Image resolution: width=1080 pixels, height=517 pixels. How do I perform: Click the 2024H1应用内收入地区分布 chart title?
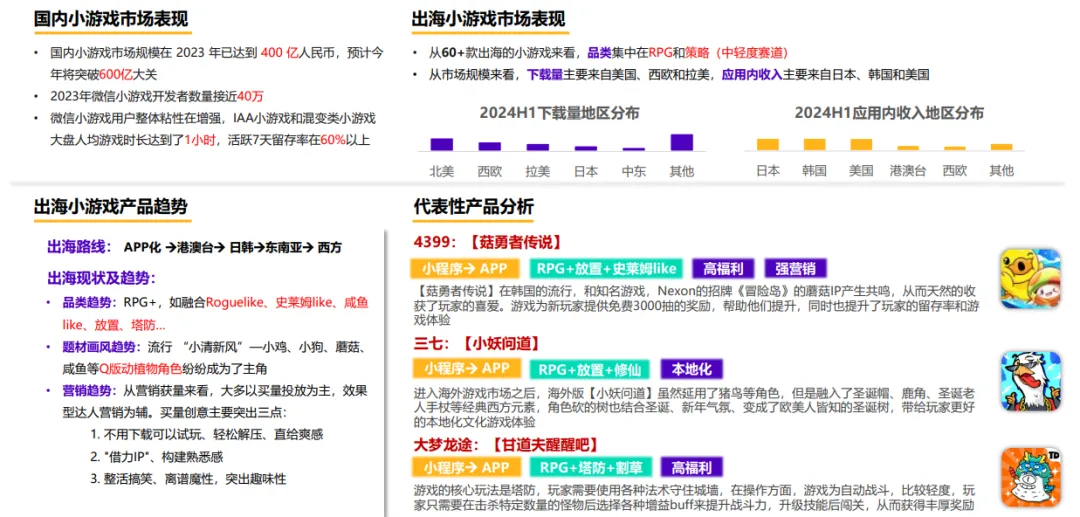coord(889,113)
